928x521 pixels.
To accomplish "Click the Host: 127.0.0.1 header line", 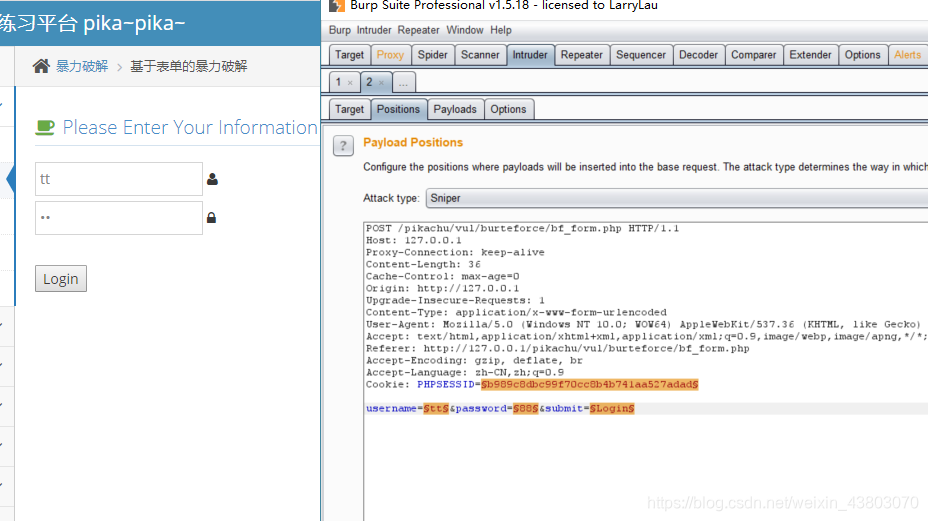I will pos(413,240).
